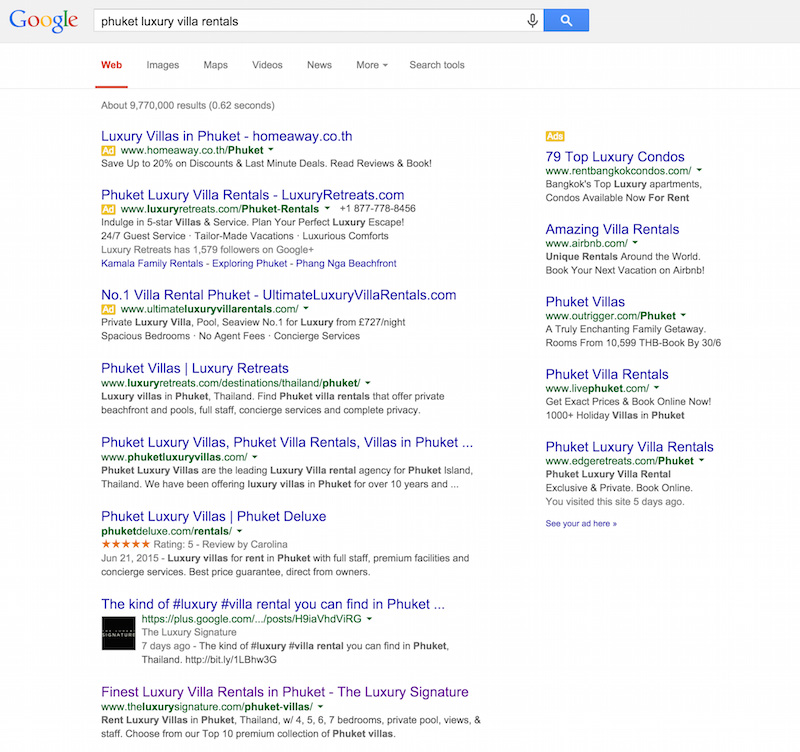This screenshot has height=752, width=800.
Task: Click the Ads label in right sidebar
Action: pyautogui.click(x=555, y=136)
